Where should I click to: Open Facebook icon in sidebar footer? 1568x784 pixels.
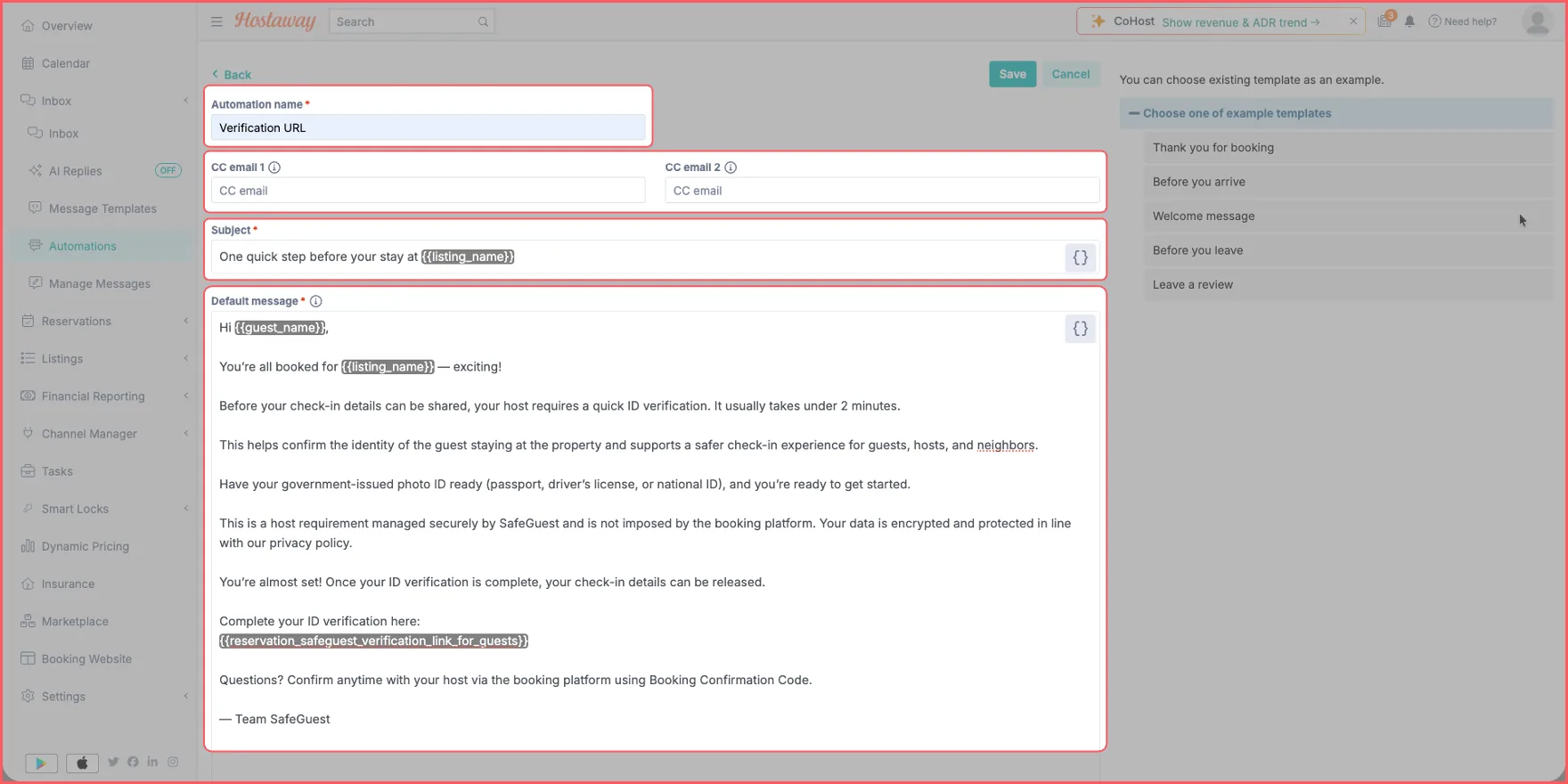click(133, 762)
